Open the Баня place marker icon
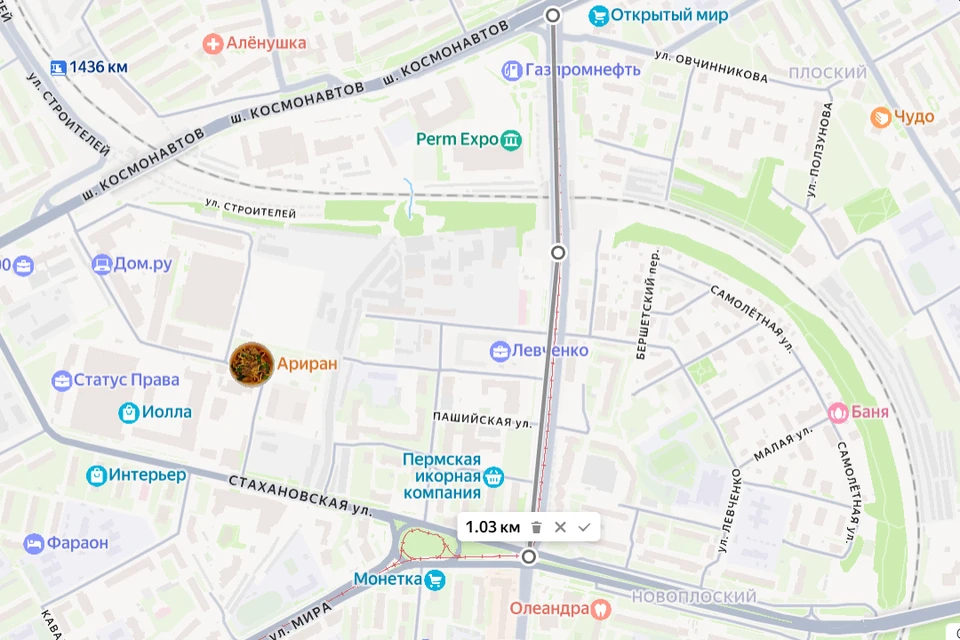Screen dimensions: 960x640 [838, 412]
